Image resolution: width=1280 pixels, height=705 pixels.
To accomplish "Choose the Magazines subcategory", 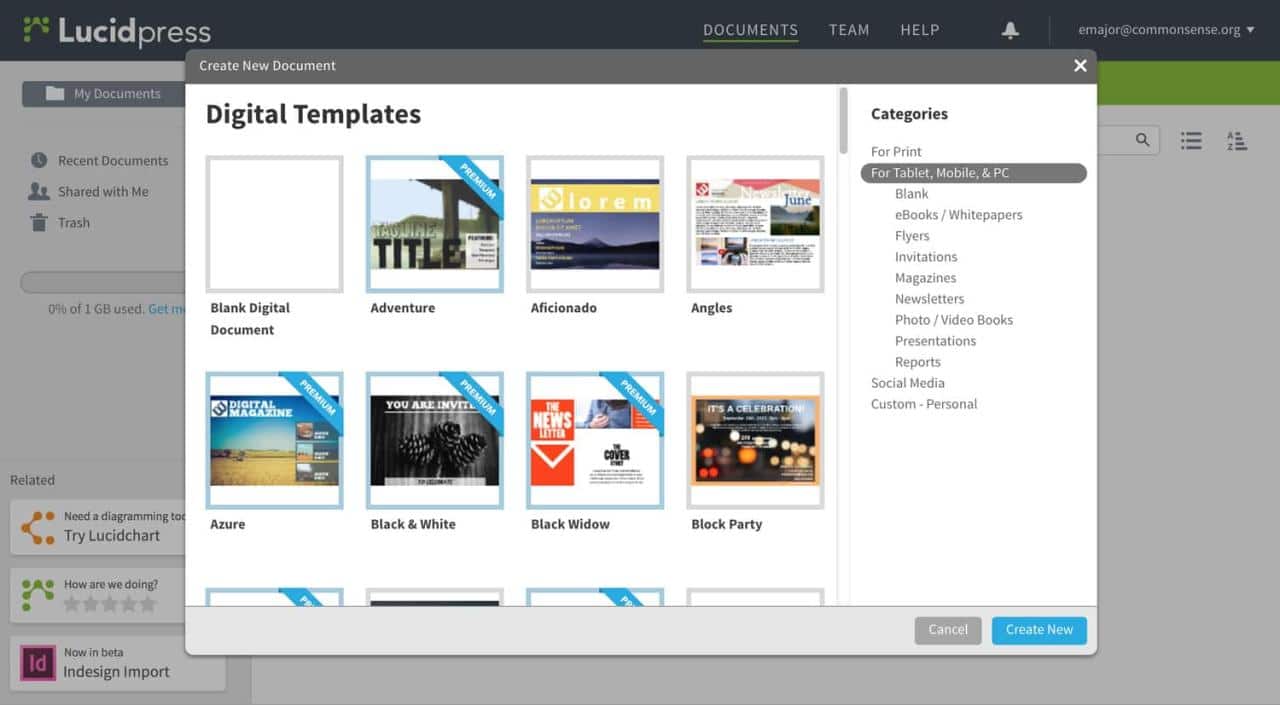I will pos(925,278).
